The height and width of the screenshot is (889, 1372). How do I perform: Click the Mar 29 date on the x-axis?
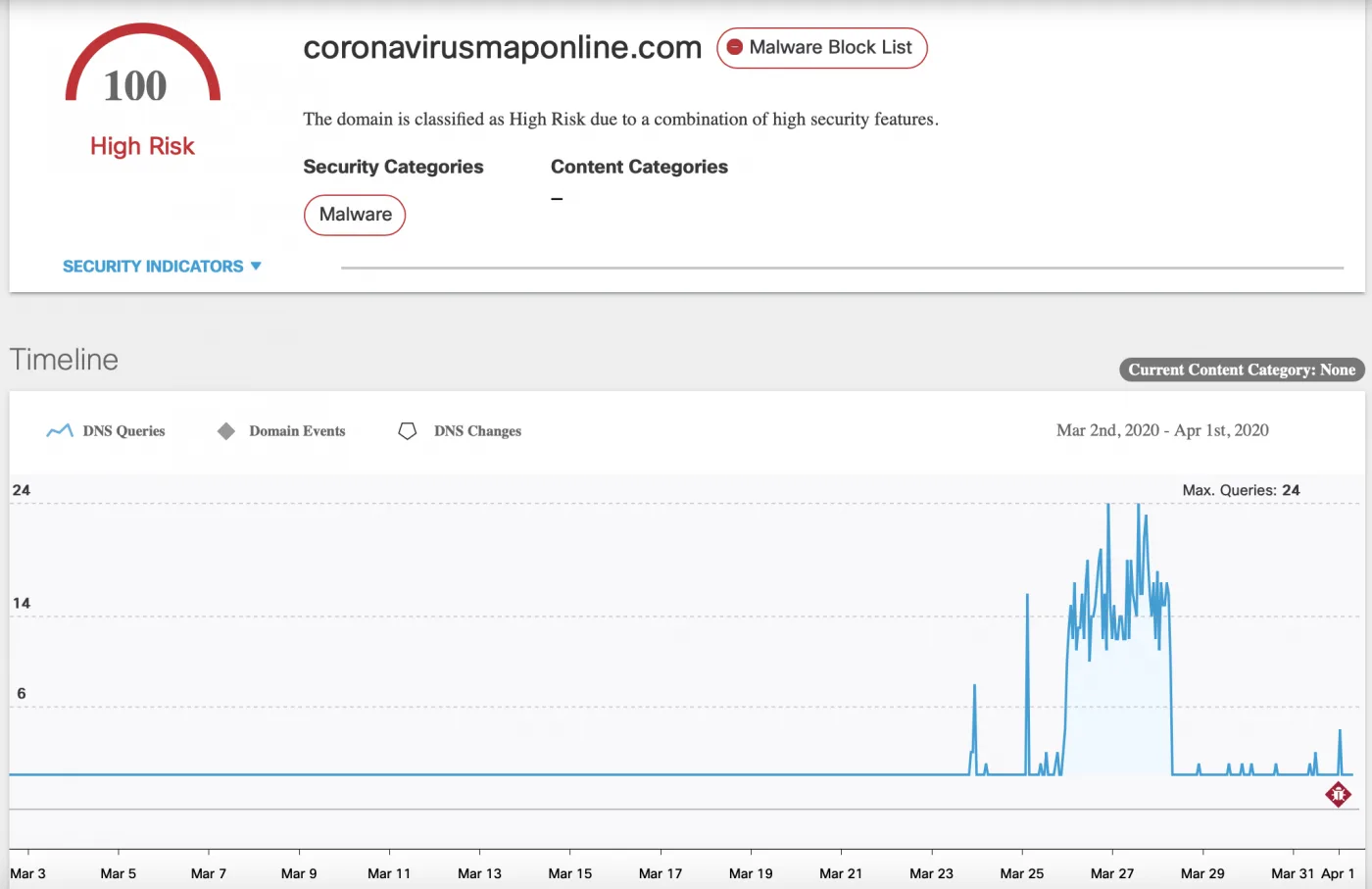tap(1202, 873)
